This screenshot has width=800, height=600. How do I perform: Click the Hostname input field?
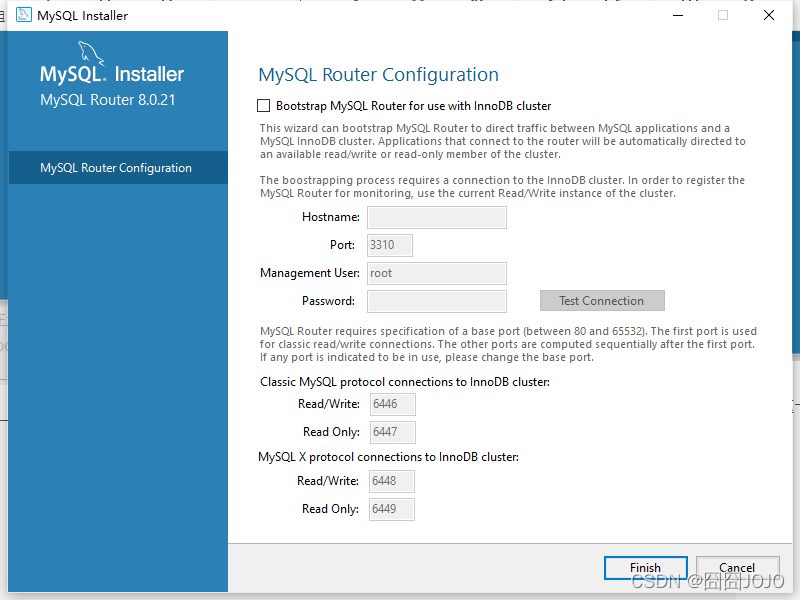tap(437, 217)
